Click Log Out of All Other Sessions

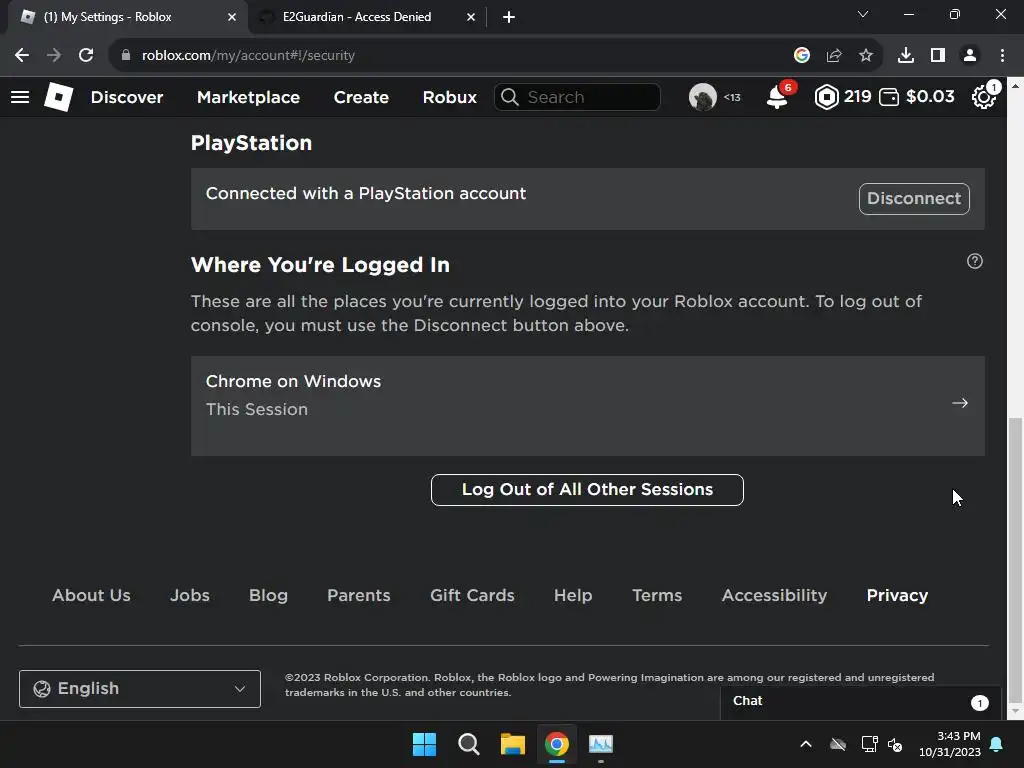pyautogui.click(x=587, y=490)
